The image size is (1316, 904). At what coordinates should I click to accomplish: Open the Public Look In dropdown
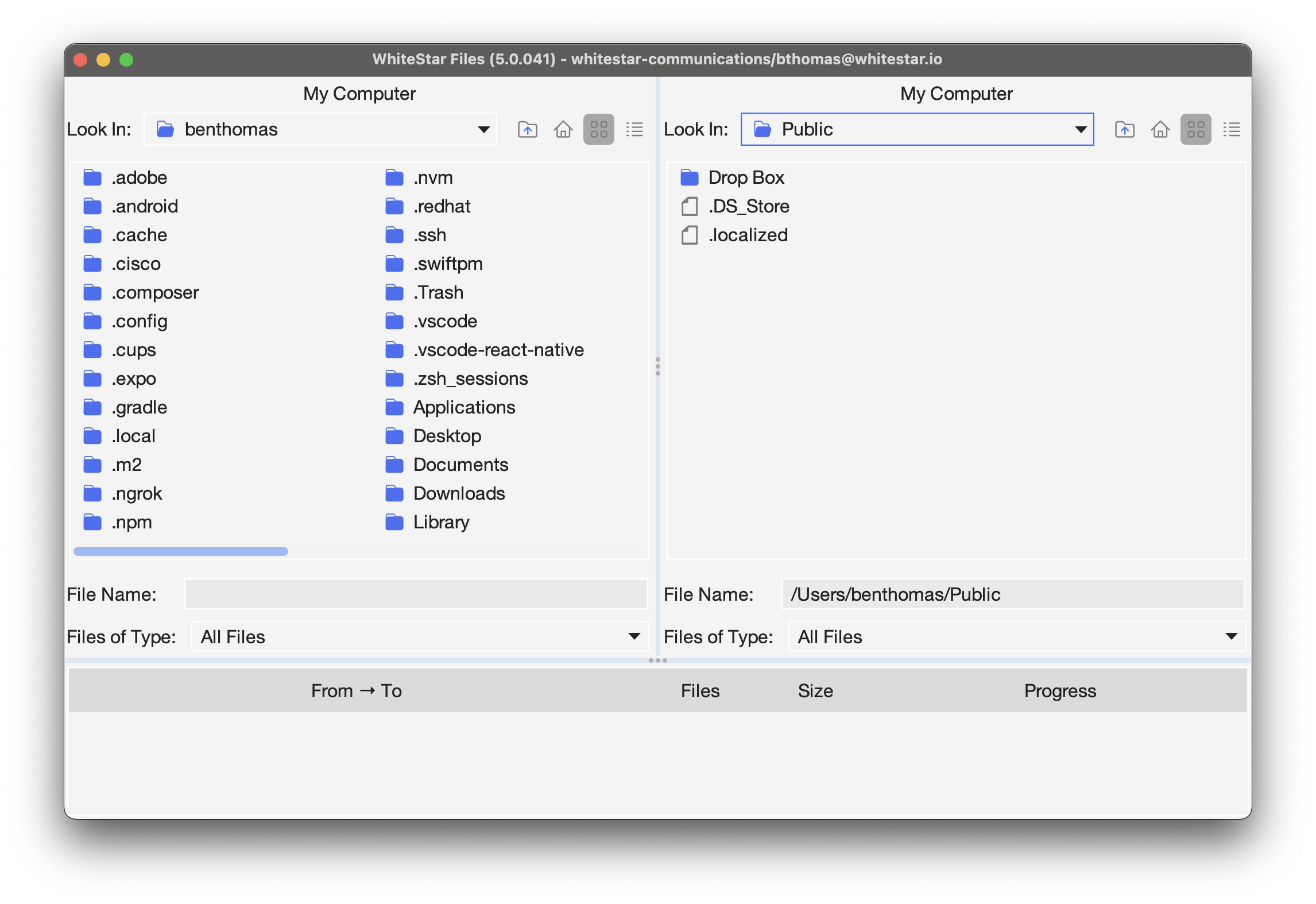[918, 129]
